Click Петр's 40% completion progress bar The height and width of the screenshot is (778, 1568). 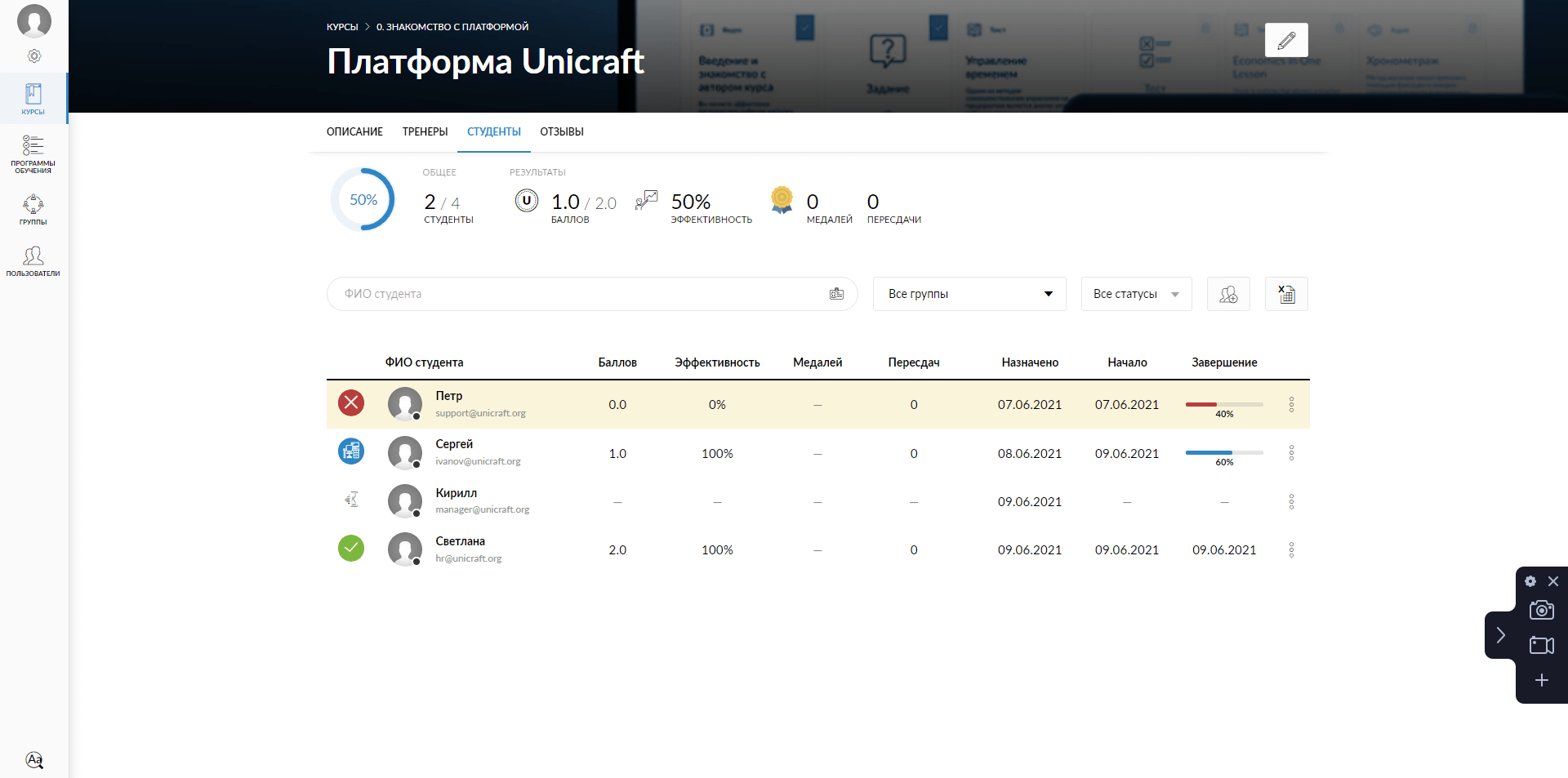point(1223,405)
